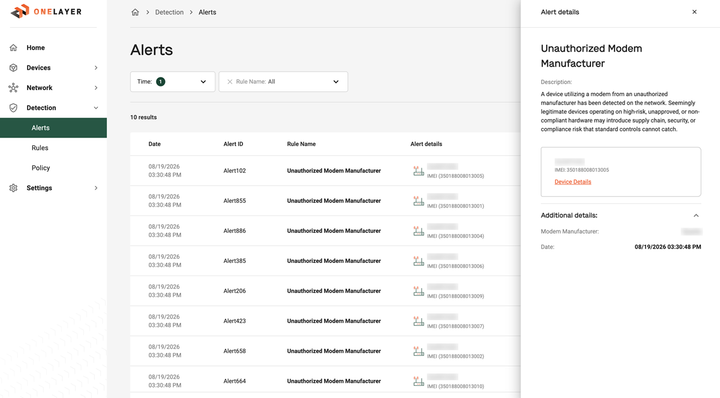Open the Policy page in sidebar
Viewport: 720px width, 398px height.
coord(40,168)
